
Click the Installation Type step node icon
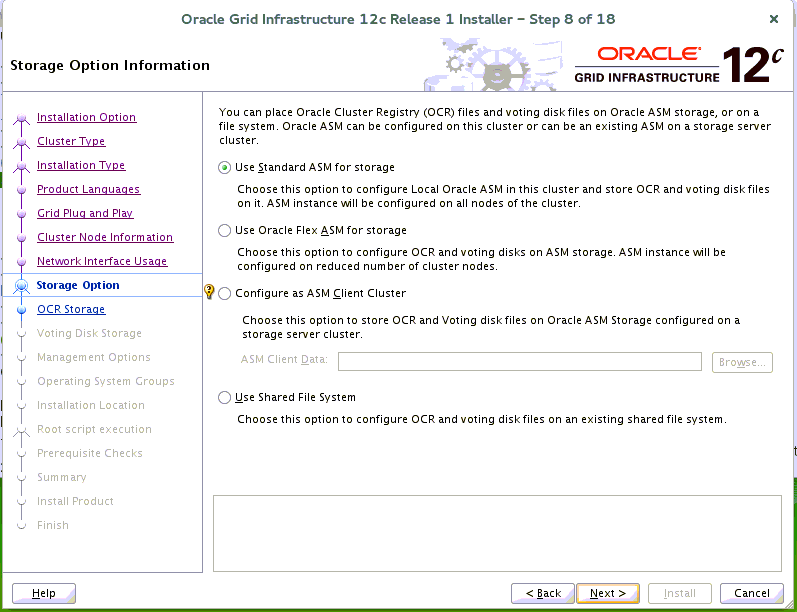(x=21, y=166)
